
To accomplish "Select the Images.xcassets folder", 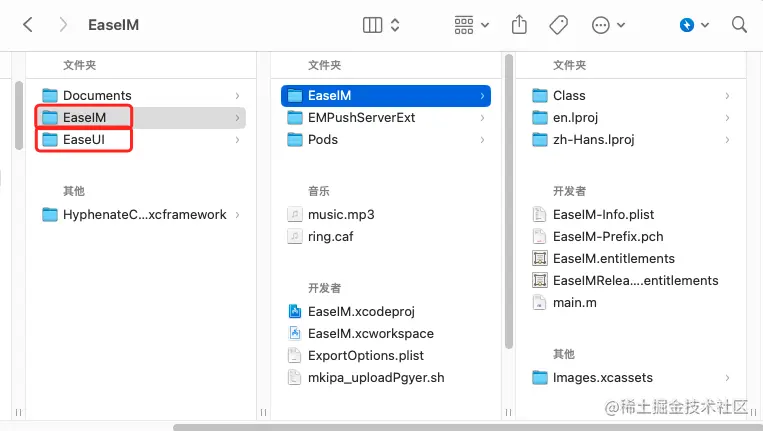I will (x=631, y=377).
